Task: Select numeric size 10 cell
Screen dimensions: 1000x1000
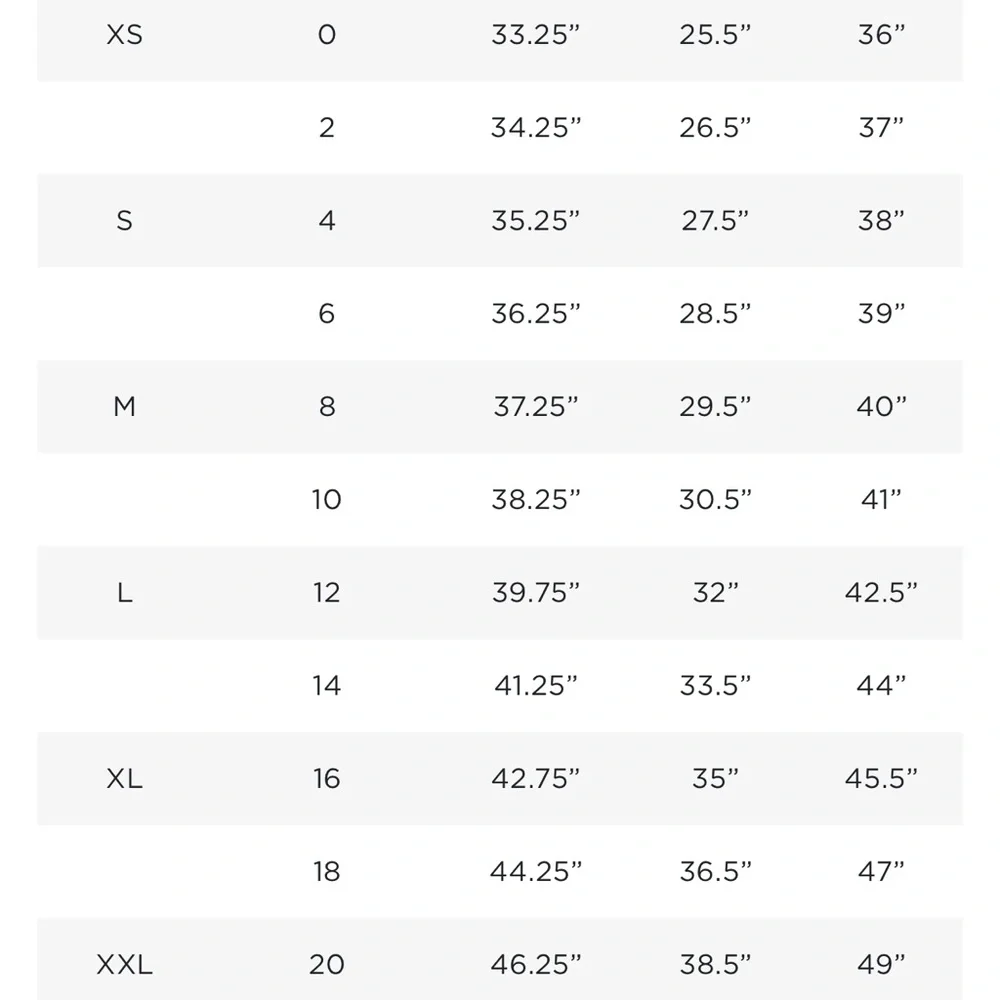Action: [x=327, y=500]
